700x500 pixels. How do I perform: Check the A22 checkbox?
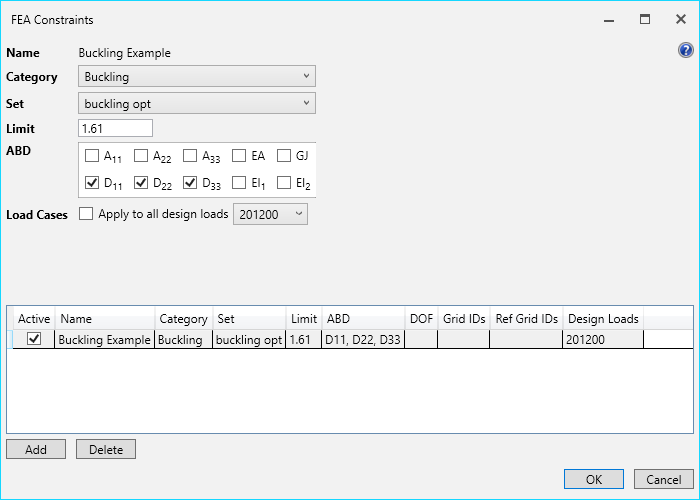pos(141,156)
